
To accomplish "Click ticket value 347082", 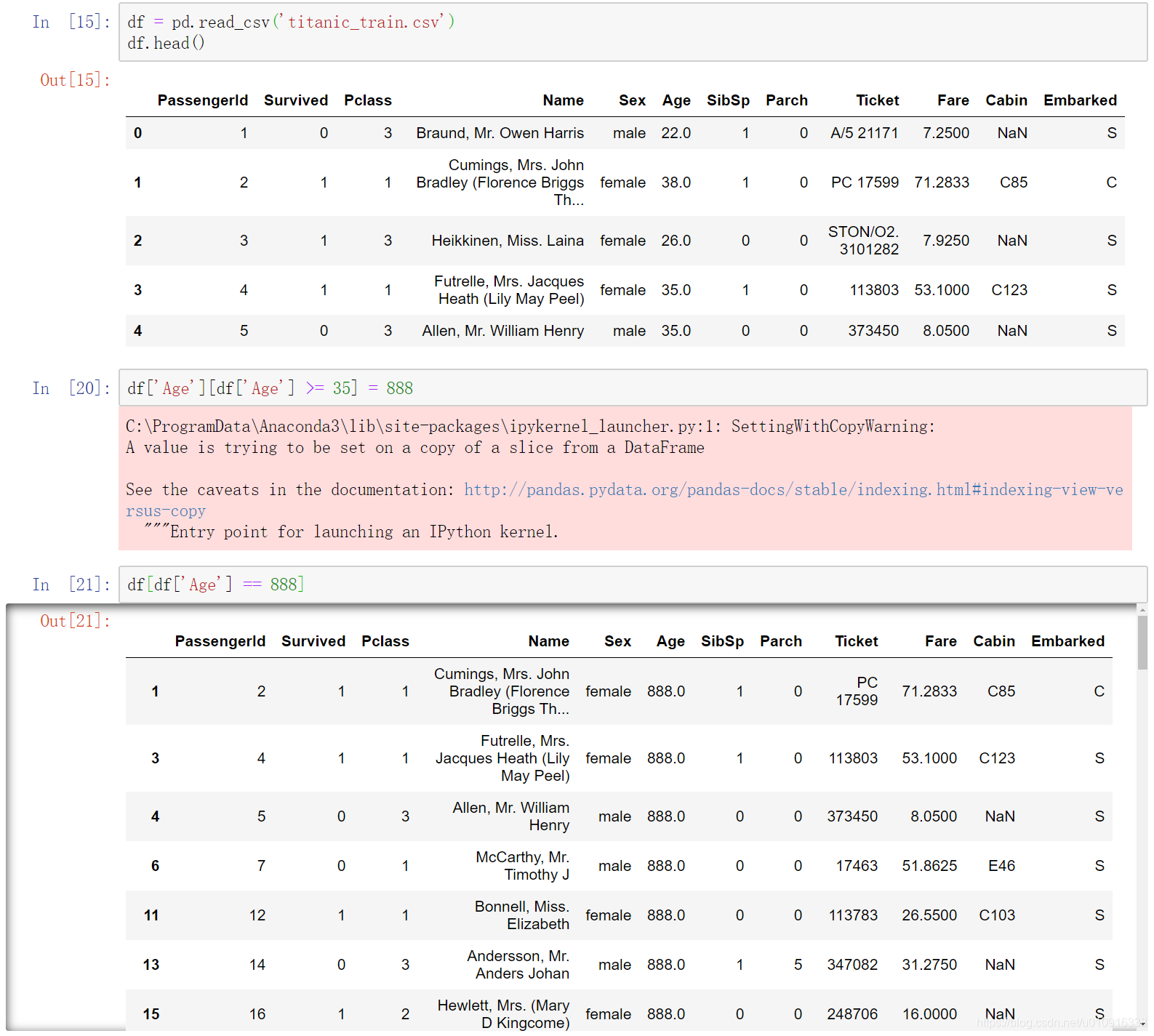I will [x=852, y=965].
